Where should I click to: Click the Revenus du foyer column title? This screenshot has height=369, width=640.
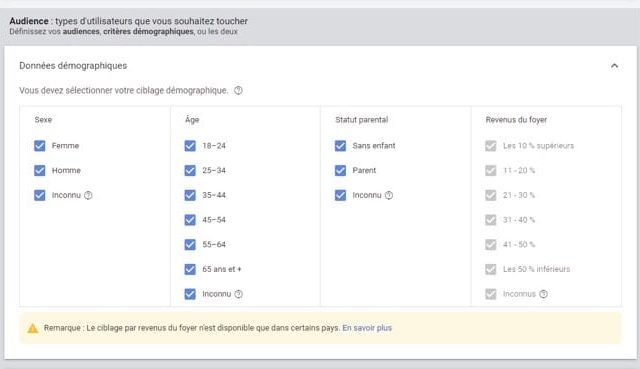click(516, 120)
